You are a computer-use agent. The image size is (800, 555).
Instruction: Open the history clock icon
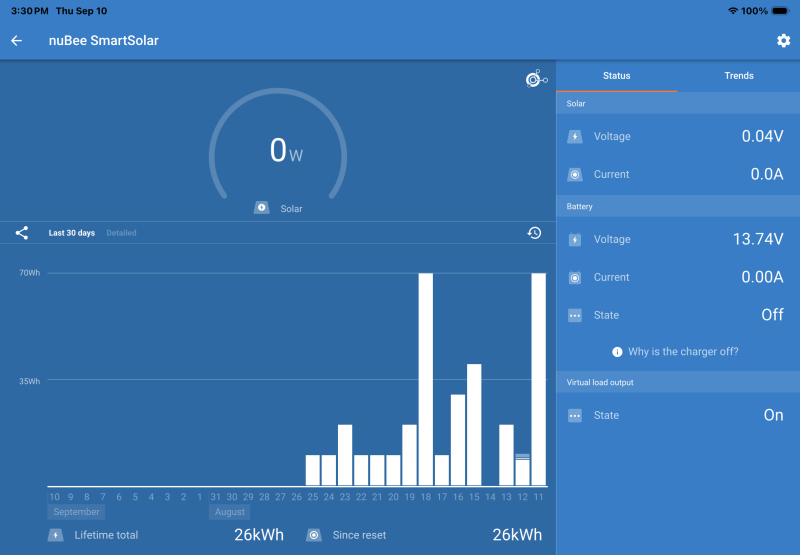[x=534, y=233]
